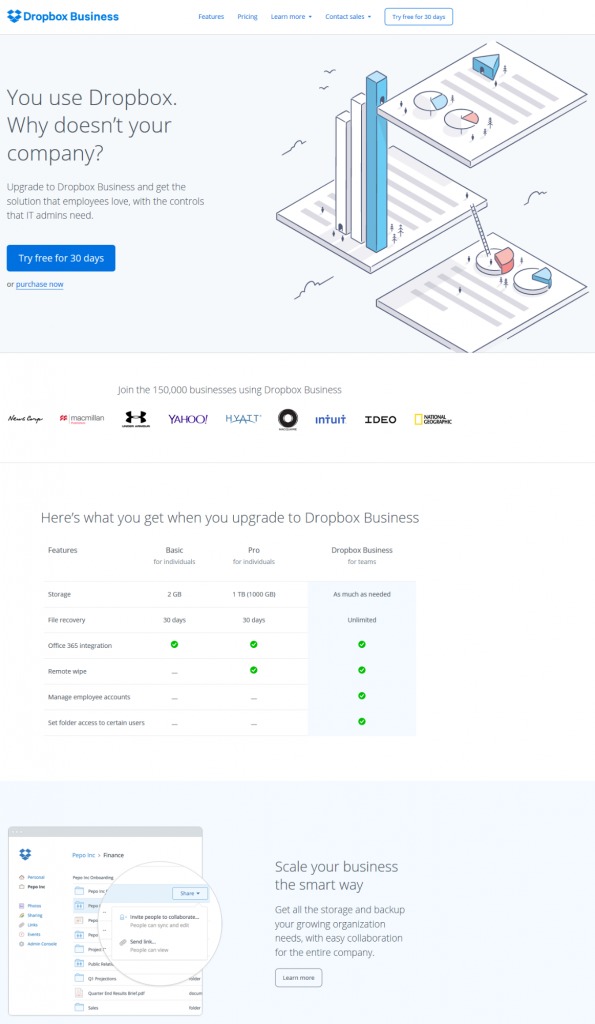Click Dropbox Business Manage employee accounts checkmark
The width and height of the screenshot is (595, 1024).
[362, 696]
